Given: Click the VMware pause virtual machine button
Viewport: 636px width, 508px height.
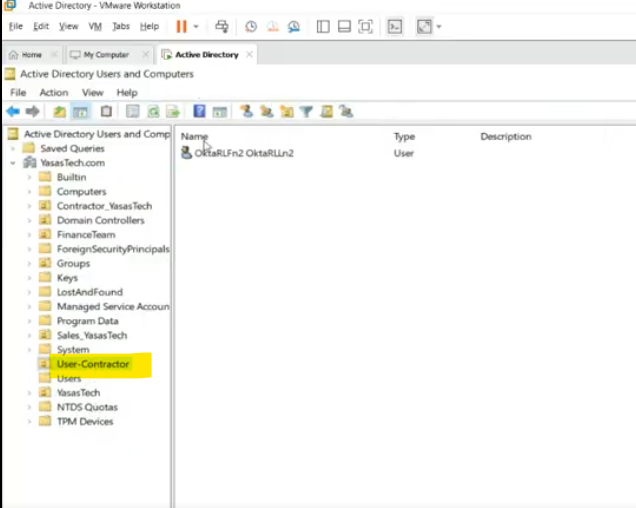Looking at the screenshot, I should (181, 26).
